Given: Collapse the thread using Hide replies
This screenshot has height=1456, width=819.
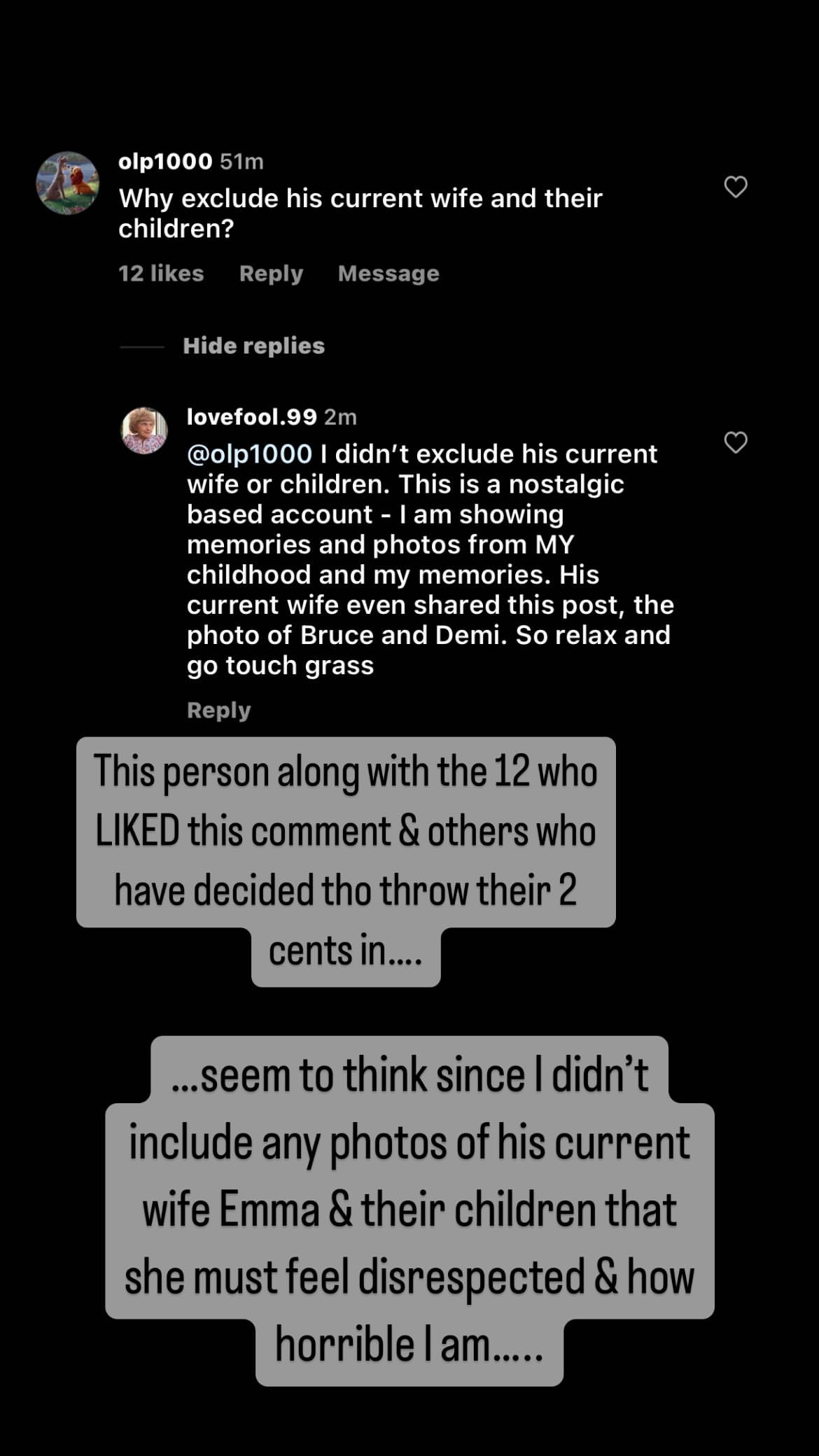Looking at the screenshot, I should click(253, 346).
